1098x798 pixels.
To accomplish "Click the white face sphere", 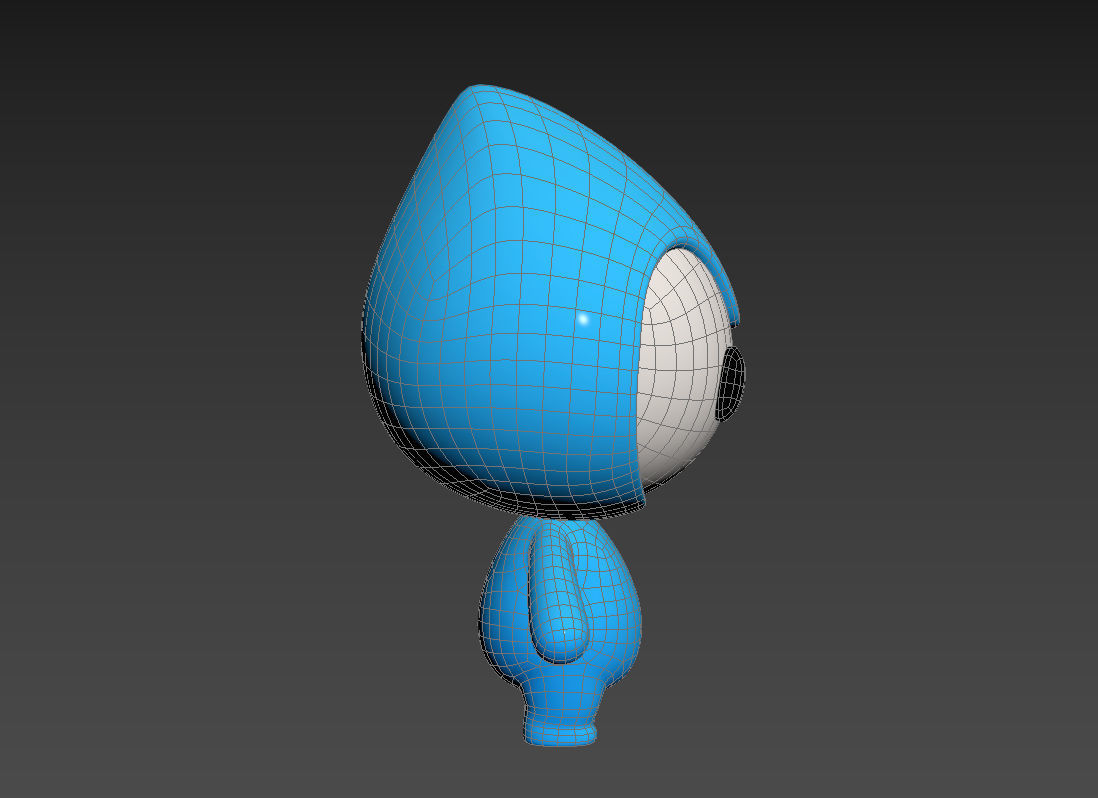I will [x=679, y=371].
